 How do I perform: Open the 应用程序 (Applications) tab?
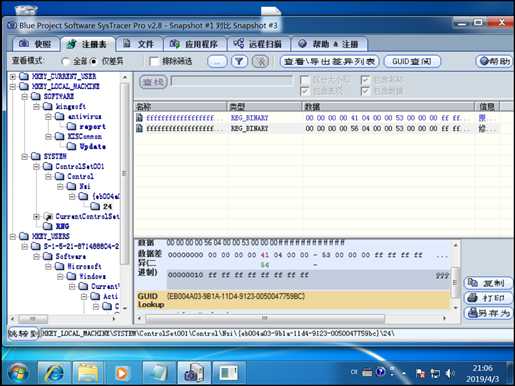[x=194, y=44]
